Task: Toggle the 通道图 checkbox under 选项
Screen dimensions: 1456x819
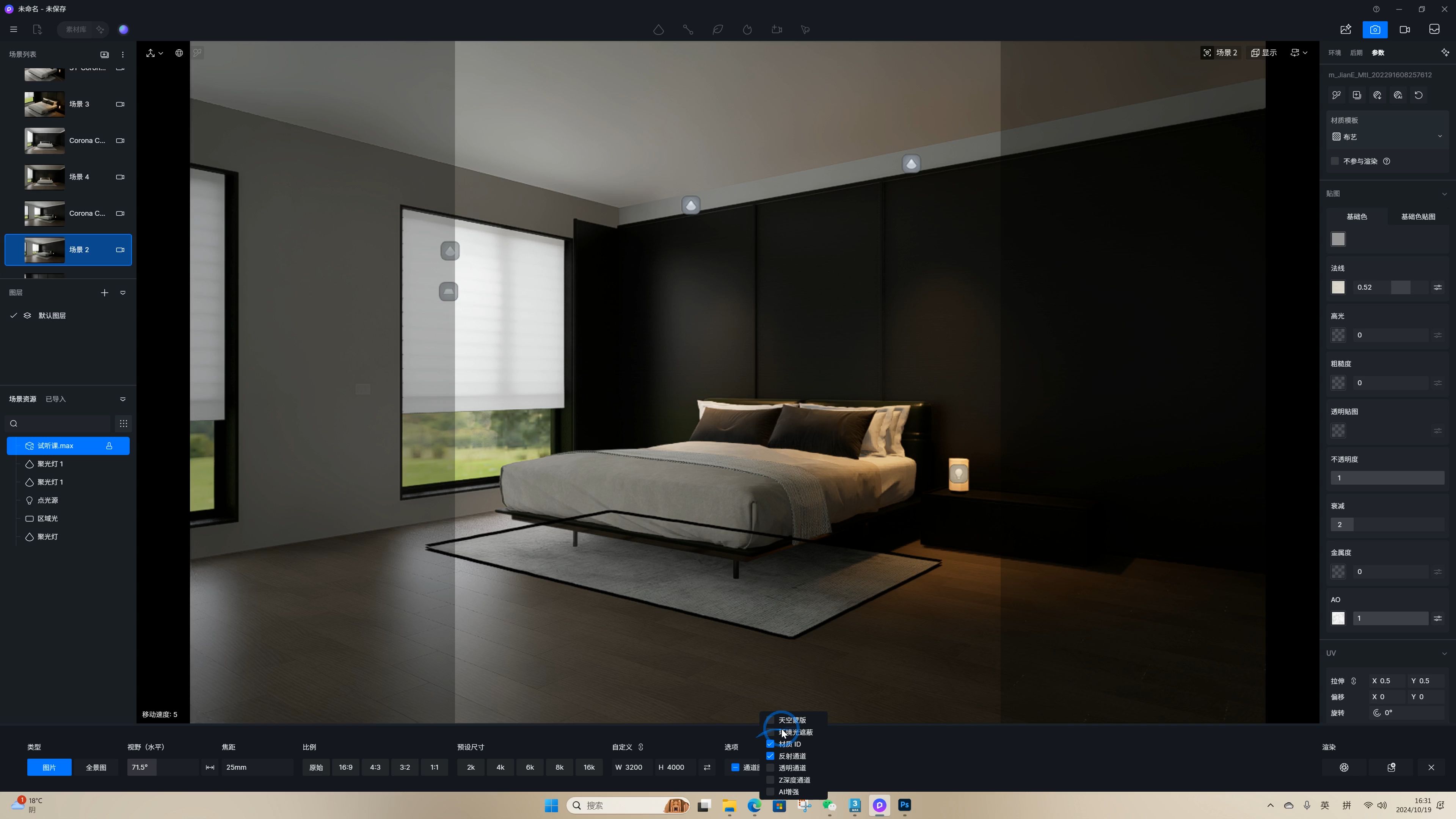Action: [735, 767]
